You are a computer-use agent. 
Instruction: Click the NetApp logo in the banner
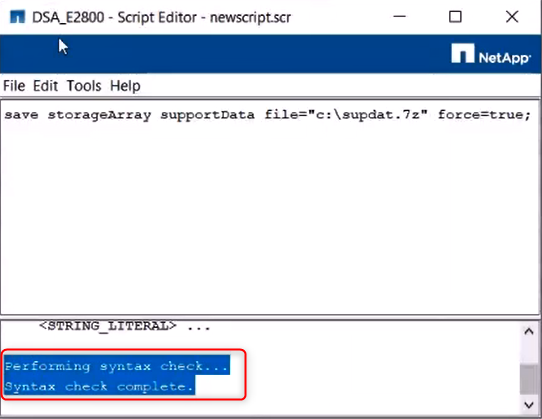[490, 54]
